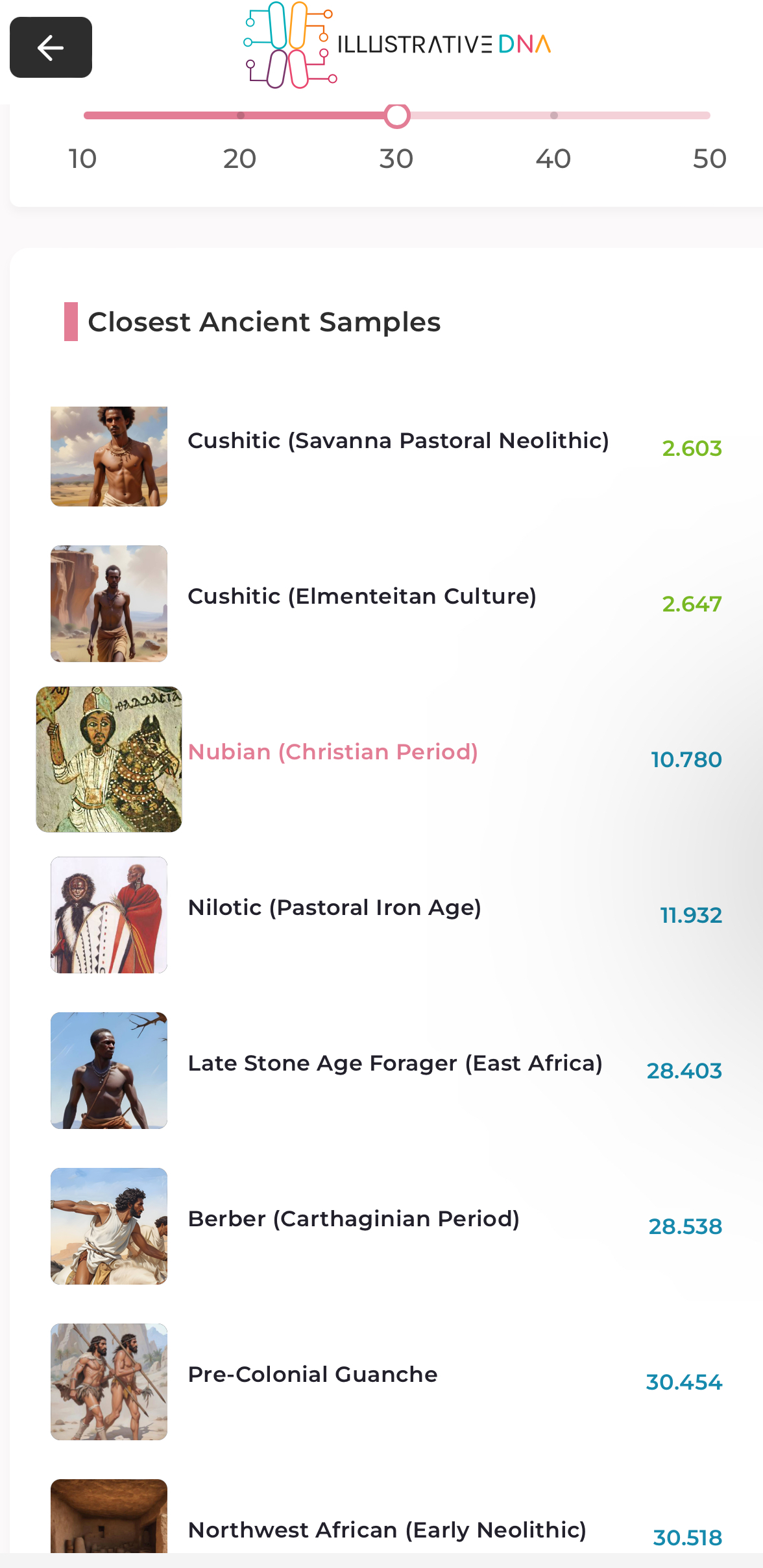Click the 11.932 Nilotic distance value

coord(691,916)
